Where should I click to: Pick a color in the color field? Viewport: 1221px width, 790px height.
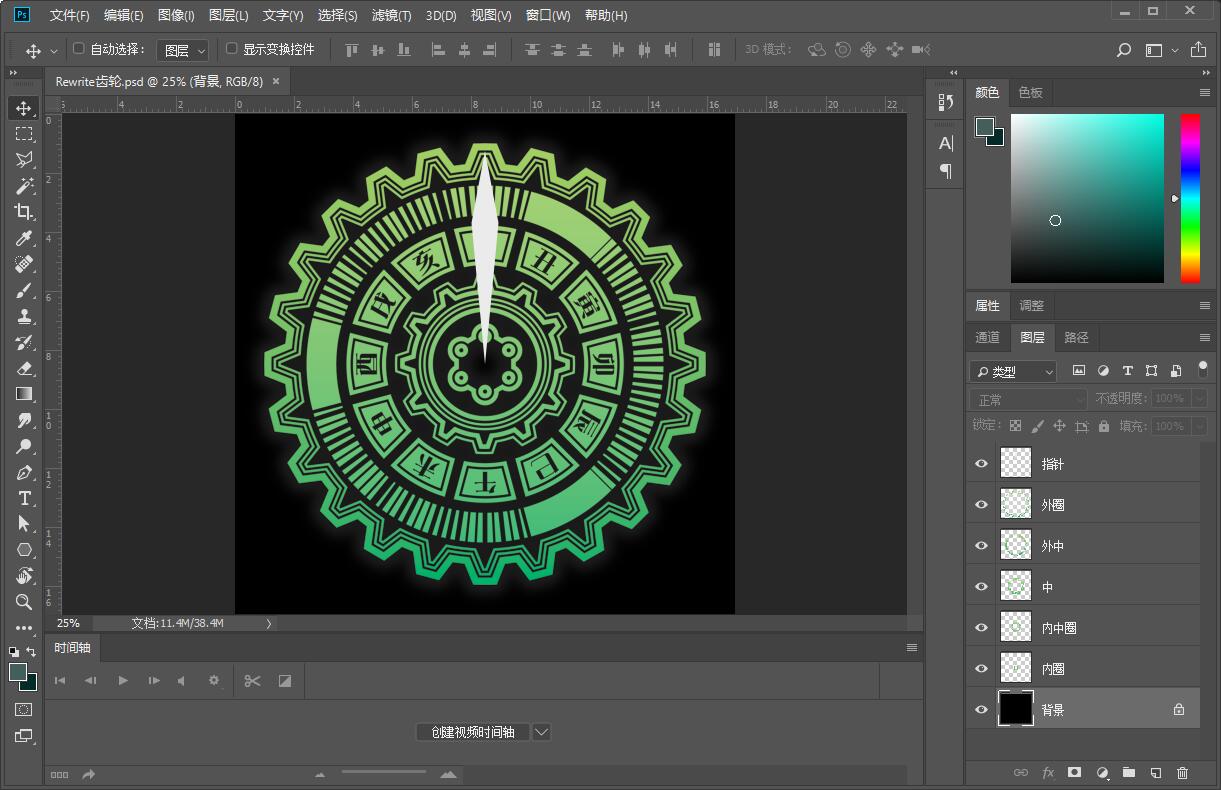coord(1087,198)
